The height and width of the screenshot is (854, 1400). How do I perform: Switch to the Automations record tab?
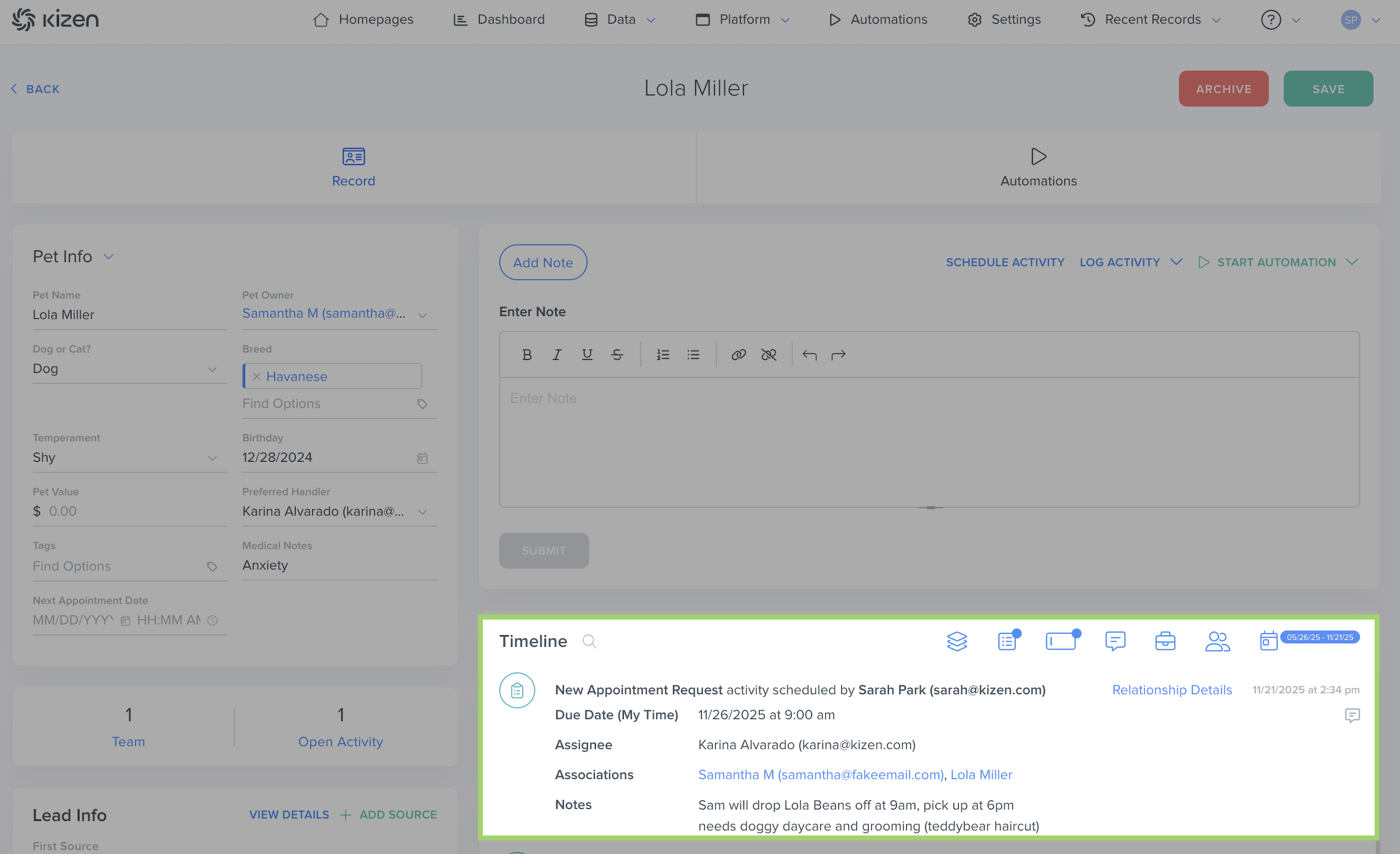coord(1038,167)
